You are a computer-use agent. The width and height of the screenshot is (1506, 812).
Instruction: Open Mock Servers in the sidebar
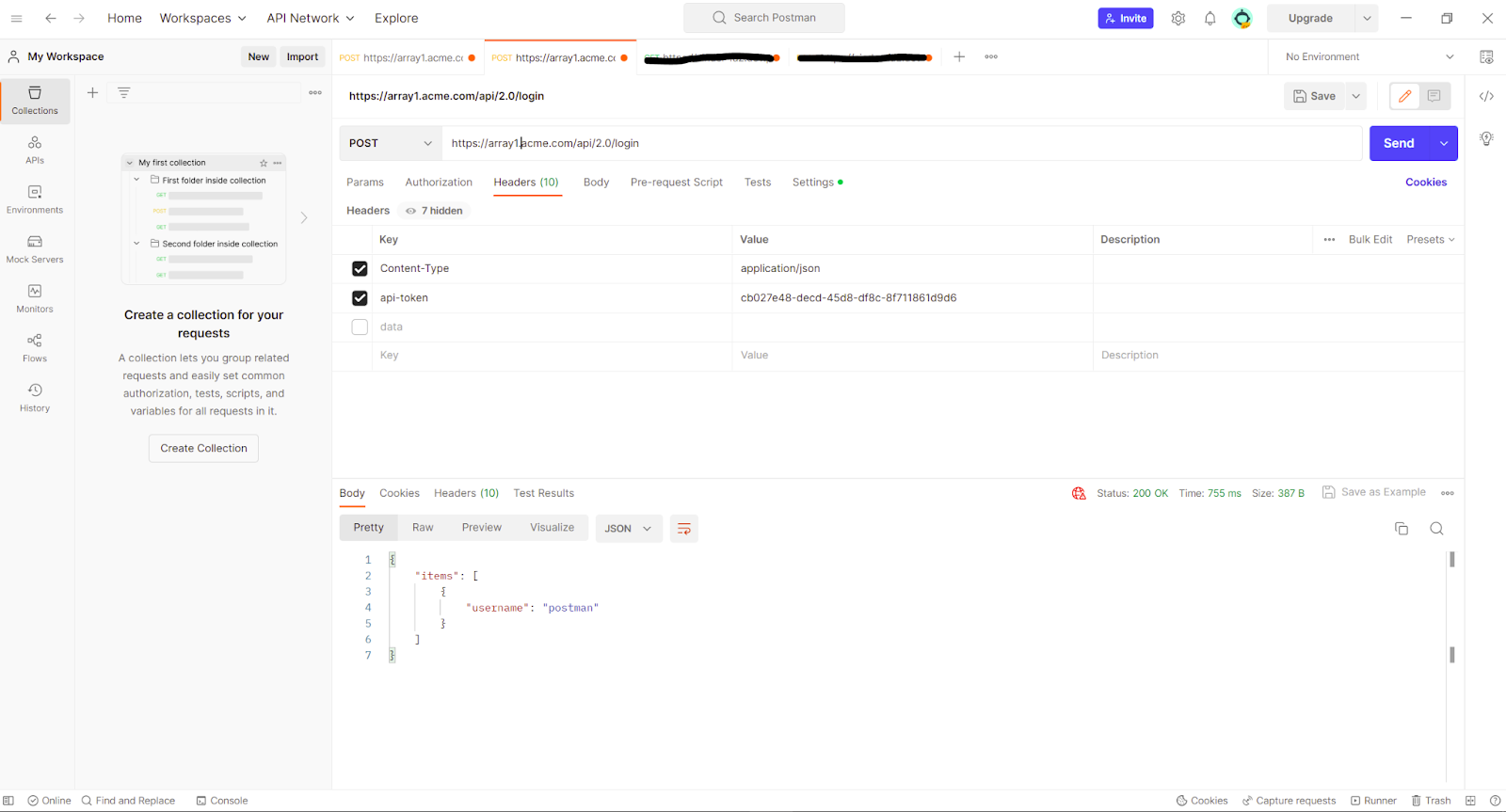click(x=35, y=249)
